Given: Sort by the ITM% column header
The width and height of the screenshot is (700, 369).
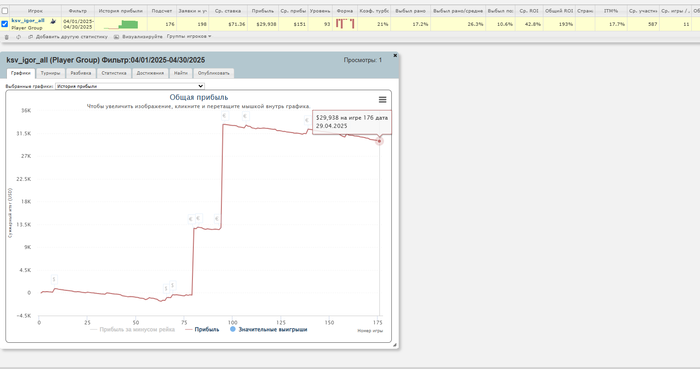Looking at the screenshot, I should pos(611,11).
